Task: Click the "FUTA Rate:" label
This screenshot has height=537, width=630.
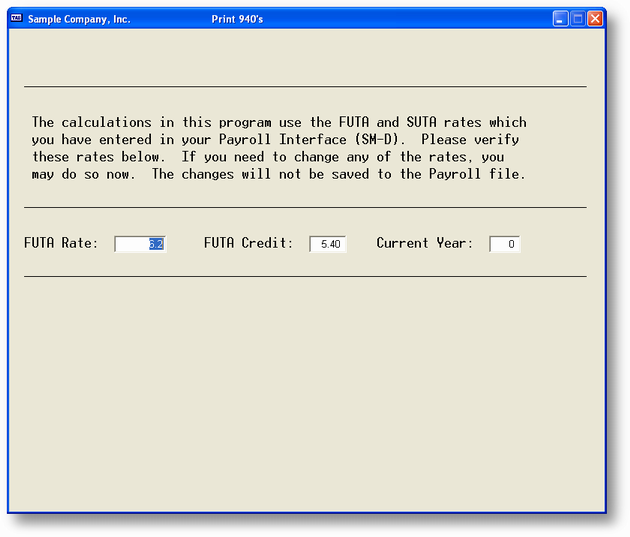Action: click(61, 243)
